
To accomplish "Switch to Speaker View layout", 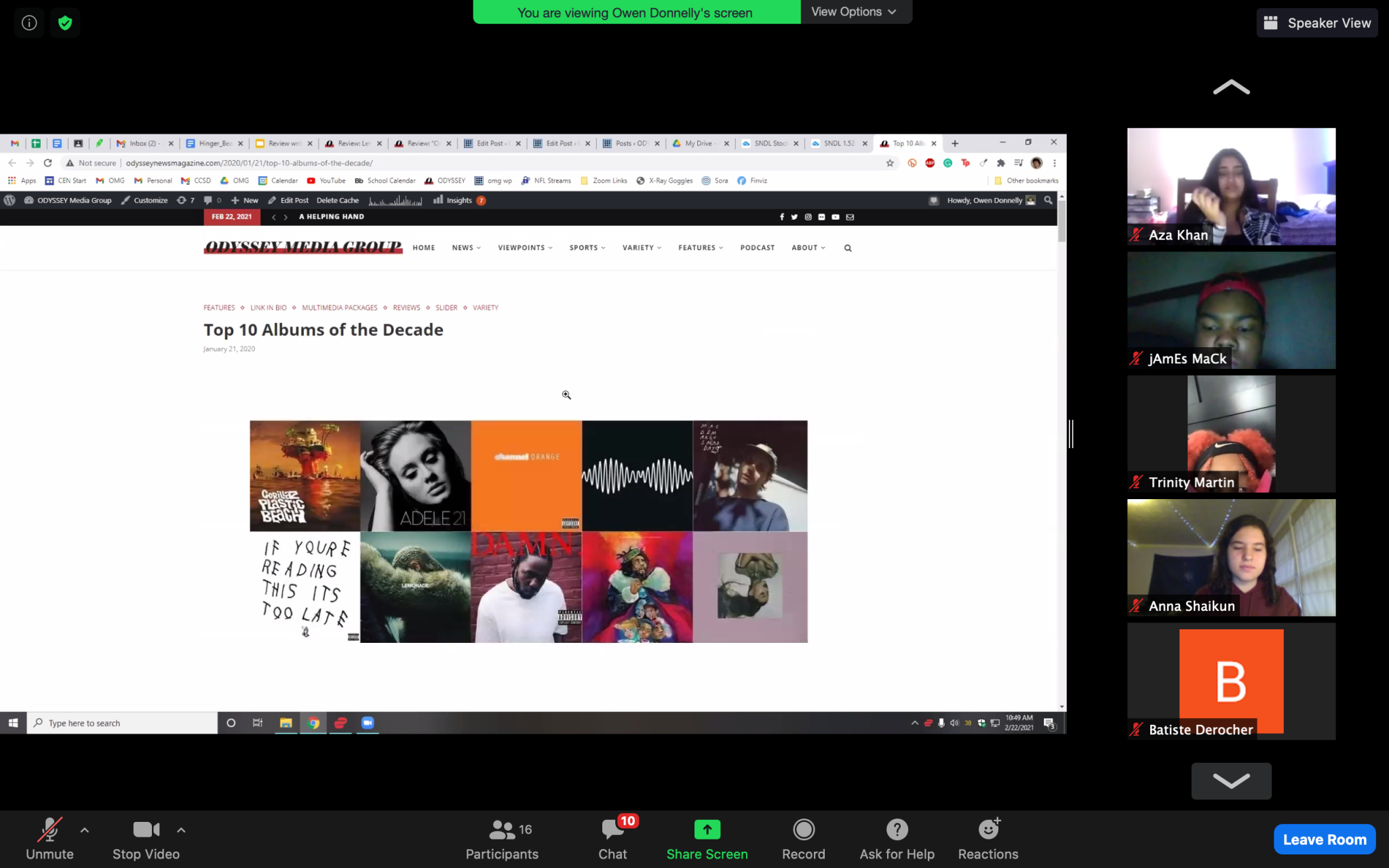I will coord(1316,23).
